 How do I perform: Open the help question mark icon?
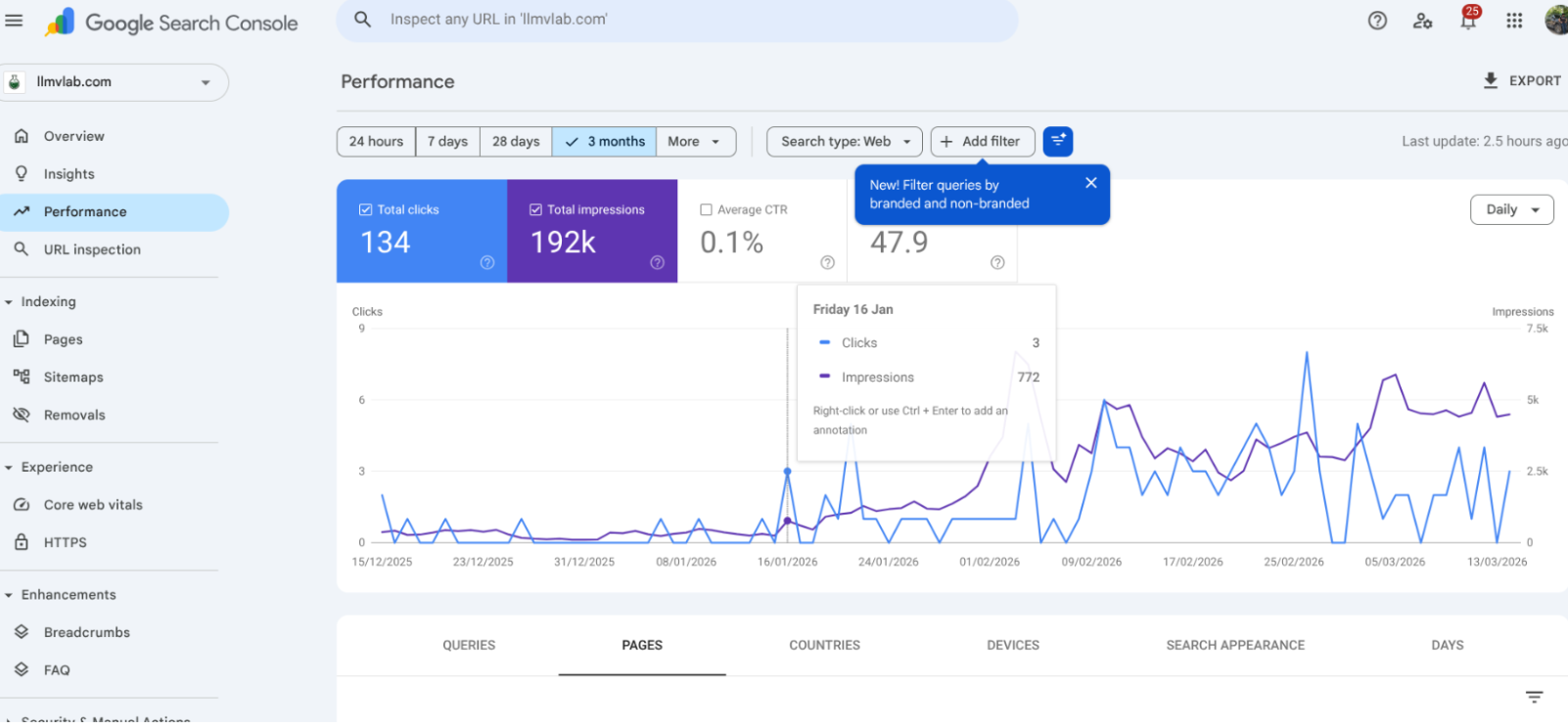pos(1377,21)
